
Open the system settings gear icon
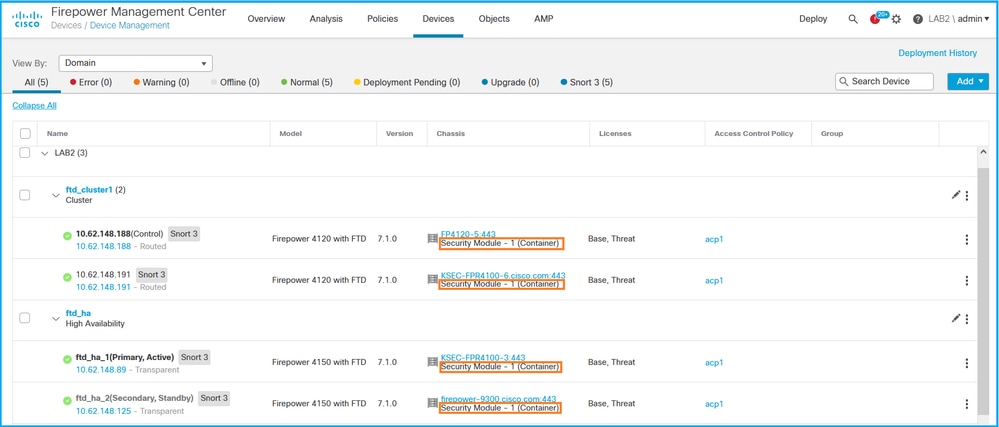click(x=896, y=19)
